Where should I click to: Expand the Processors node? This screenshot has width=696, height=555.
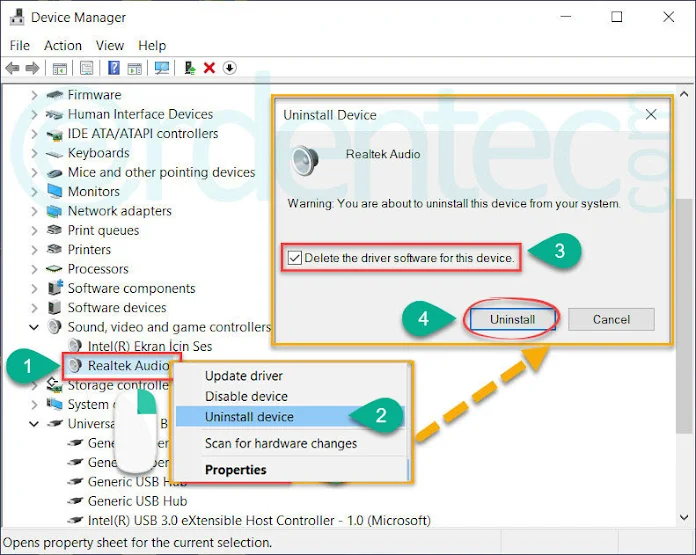(34, 269)
